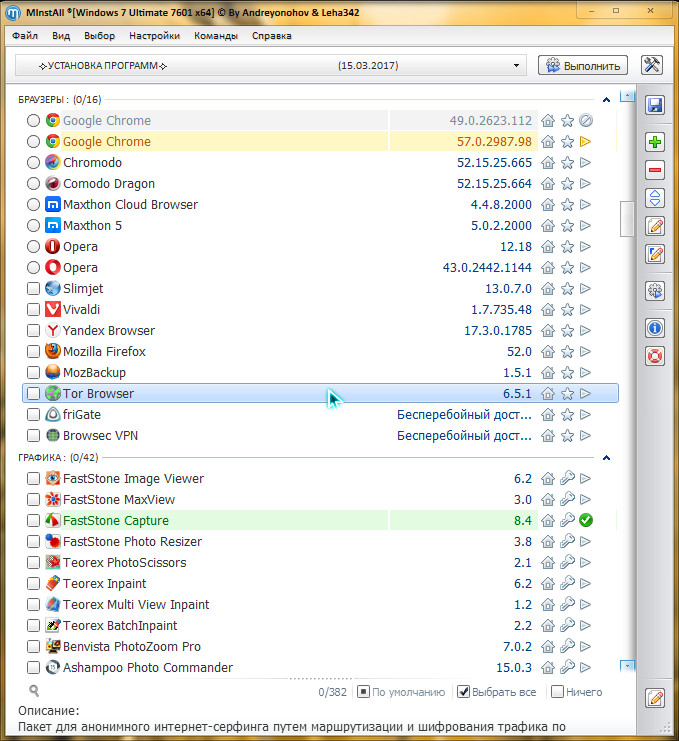
Task: Click the Выполнить button
Action: (x=583, y=65)
